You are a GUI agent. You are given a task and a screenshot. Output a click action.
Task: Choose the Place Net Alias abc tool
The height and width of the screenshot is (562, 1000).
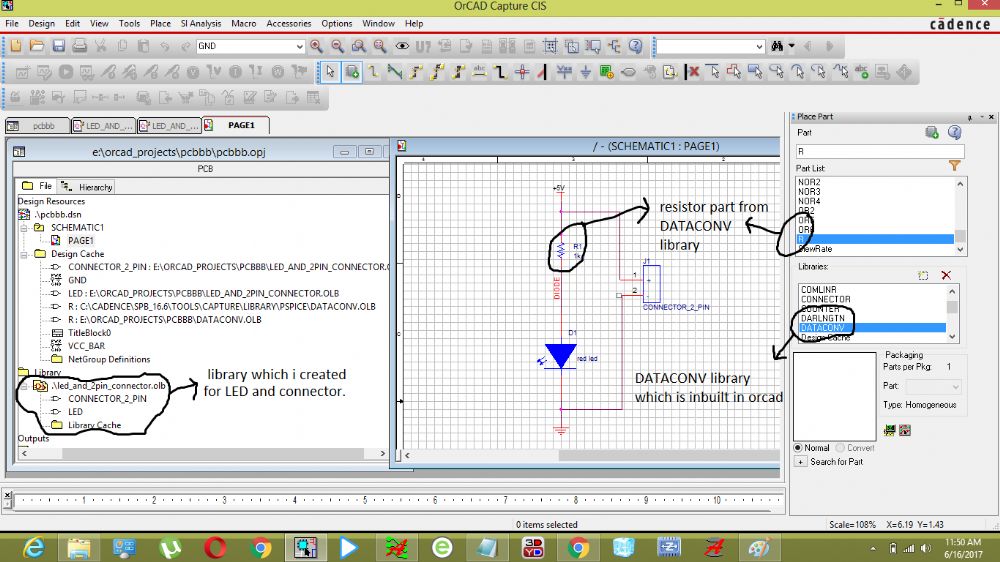[x=479, y=72]
